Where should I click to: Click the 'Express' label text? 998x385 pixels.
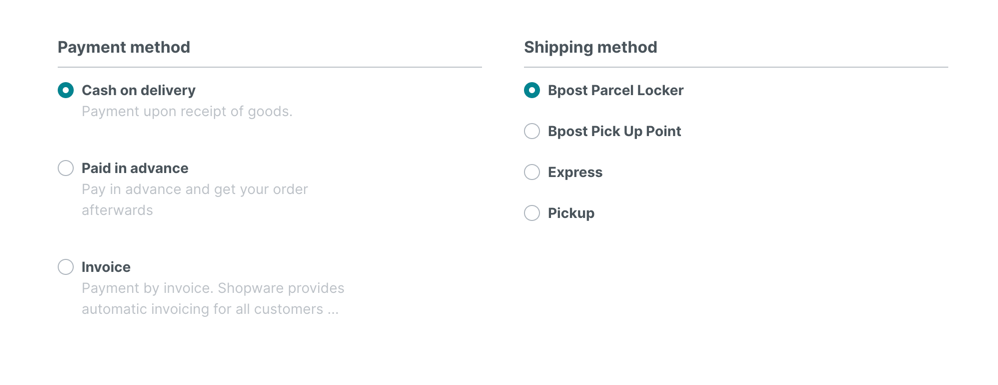(575, 172)
